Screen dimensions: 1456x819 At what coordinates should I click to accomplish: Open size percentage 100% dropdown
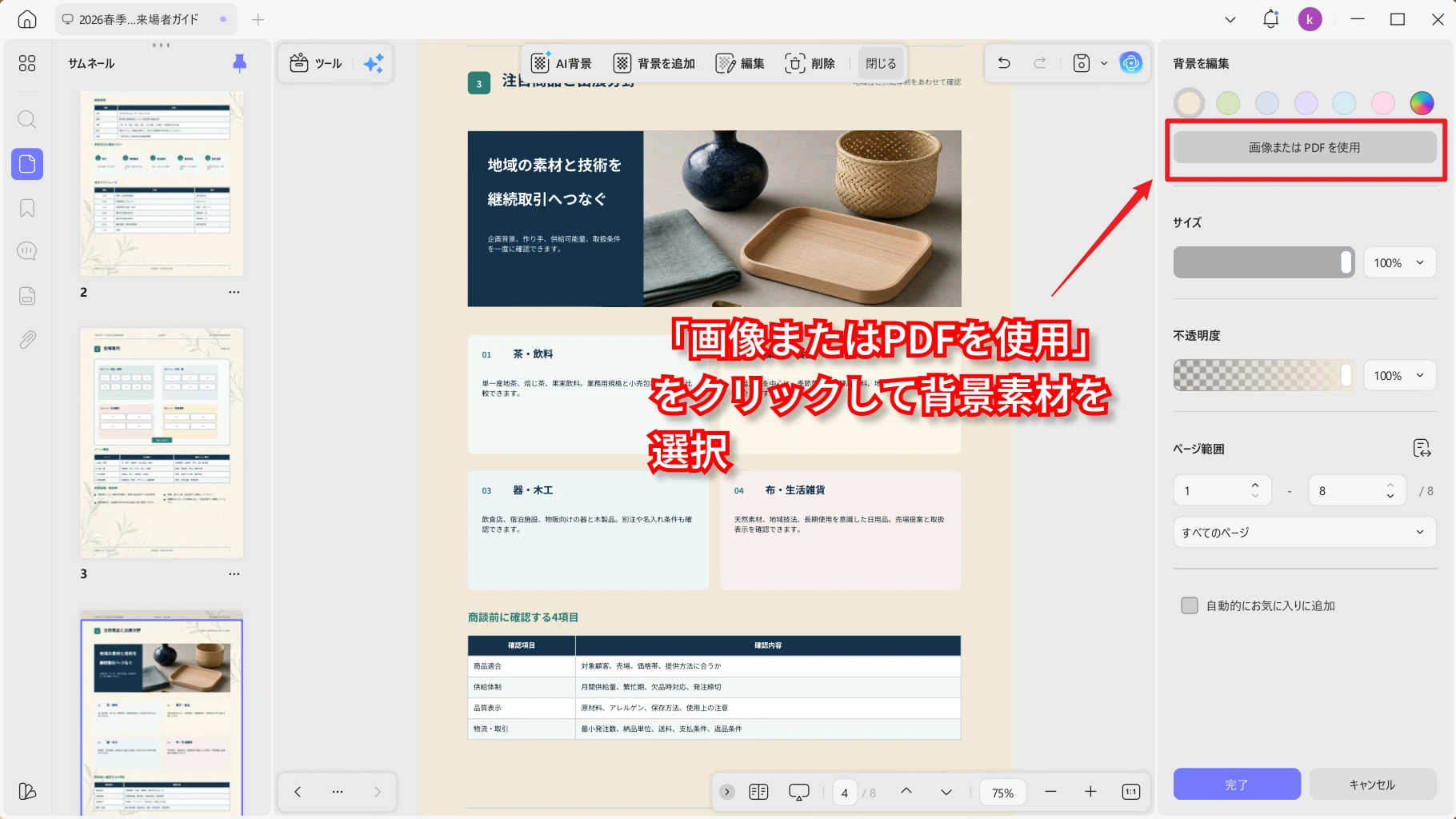click(x=1399, y=262)
